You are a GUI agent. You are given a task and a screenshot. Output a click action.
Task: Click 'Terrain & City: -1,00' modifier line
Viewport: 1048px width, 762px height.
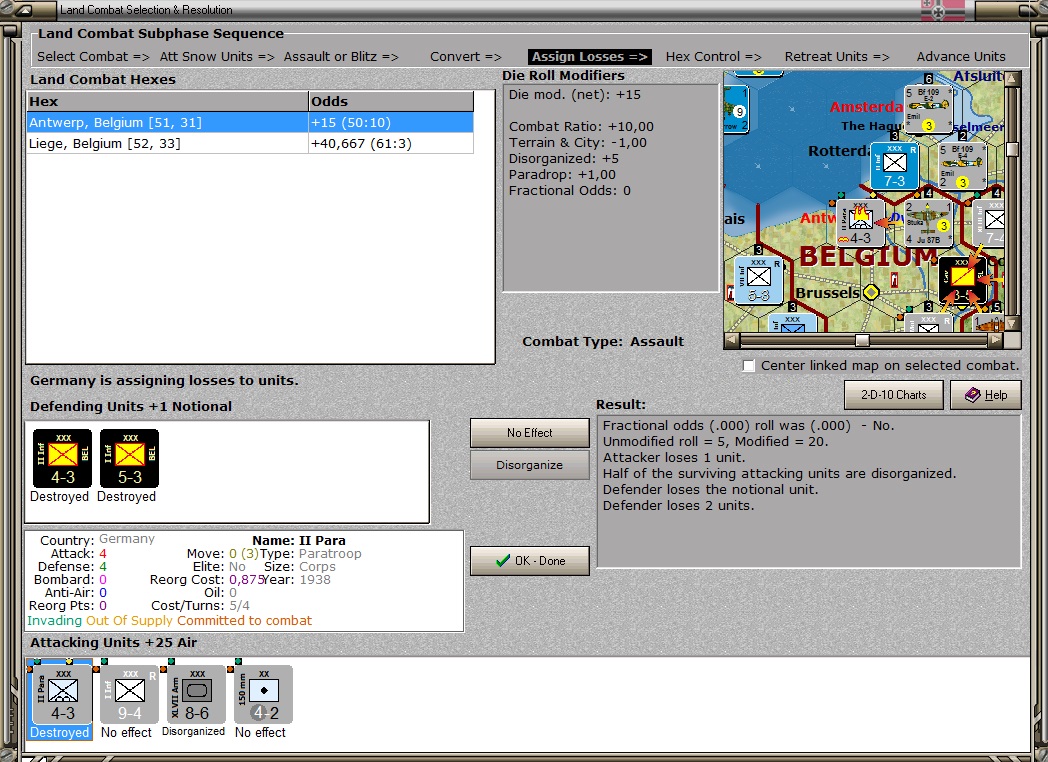pyautogui.click(x=578, y=143)
